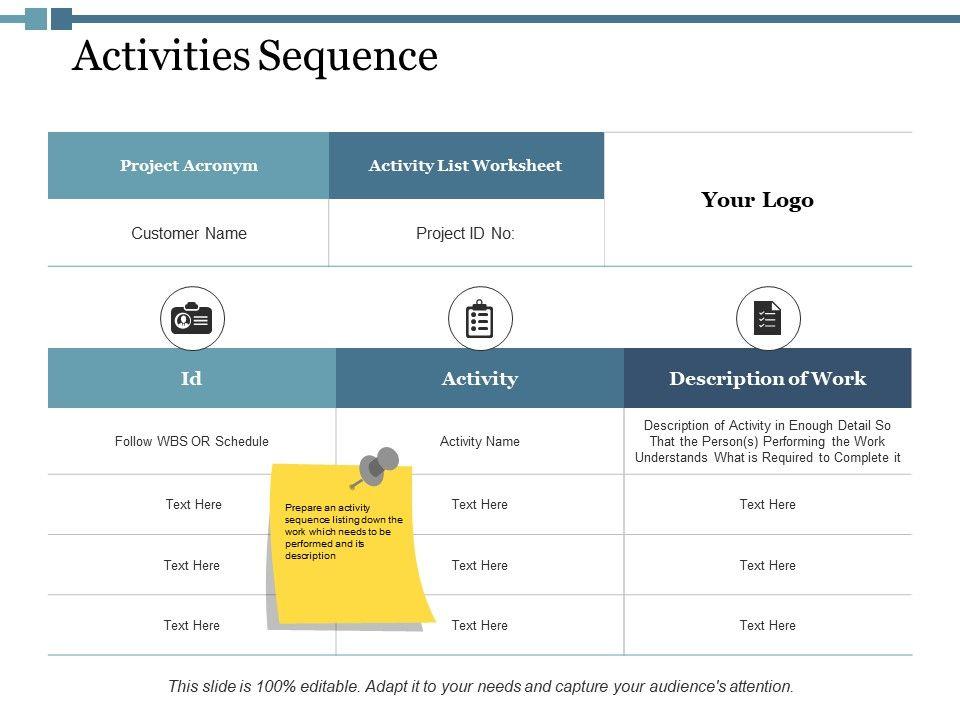Viewport: 960px width, 720px height.
Task: Click the pushpin on the yellow note
Action: (378, 468)
